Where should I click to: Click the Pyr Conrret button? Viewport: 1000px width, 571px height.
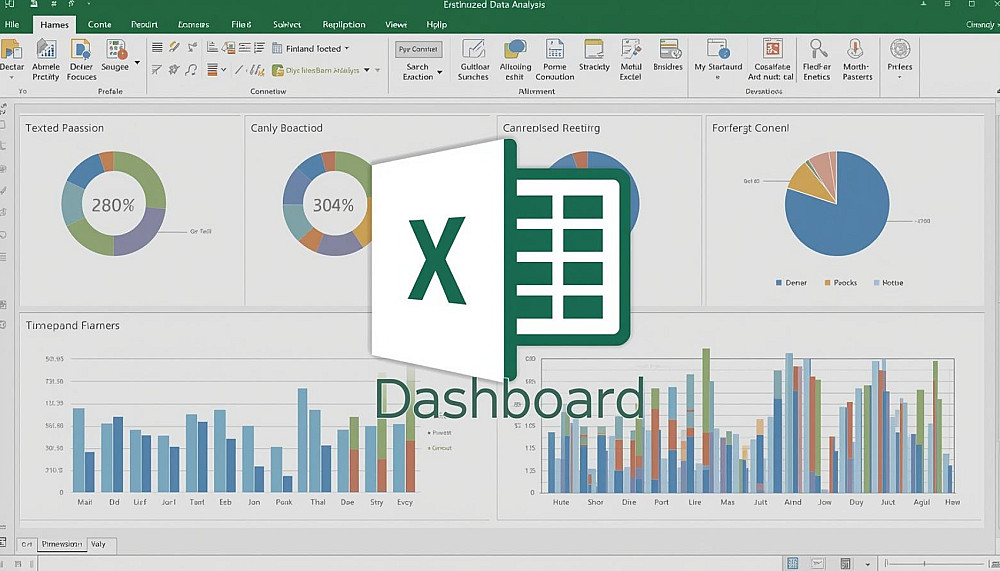pos(418,49)
